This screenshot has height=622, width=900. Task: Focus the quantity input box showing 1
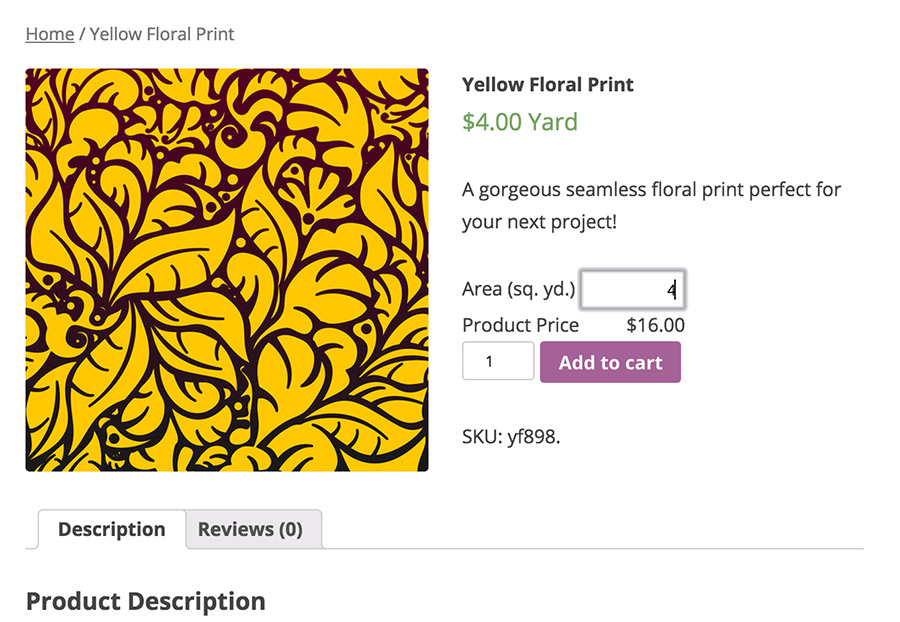[x=497, y=361]
